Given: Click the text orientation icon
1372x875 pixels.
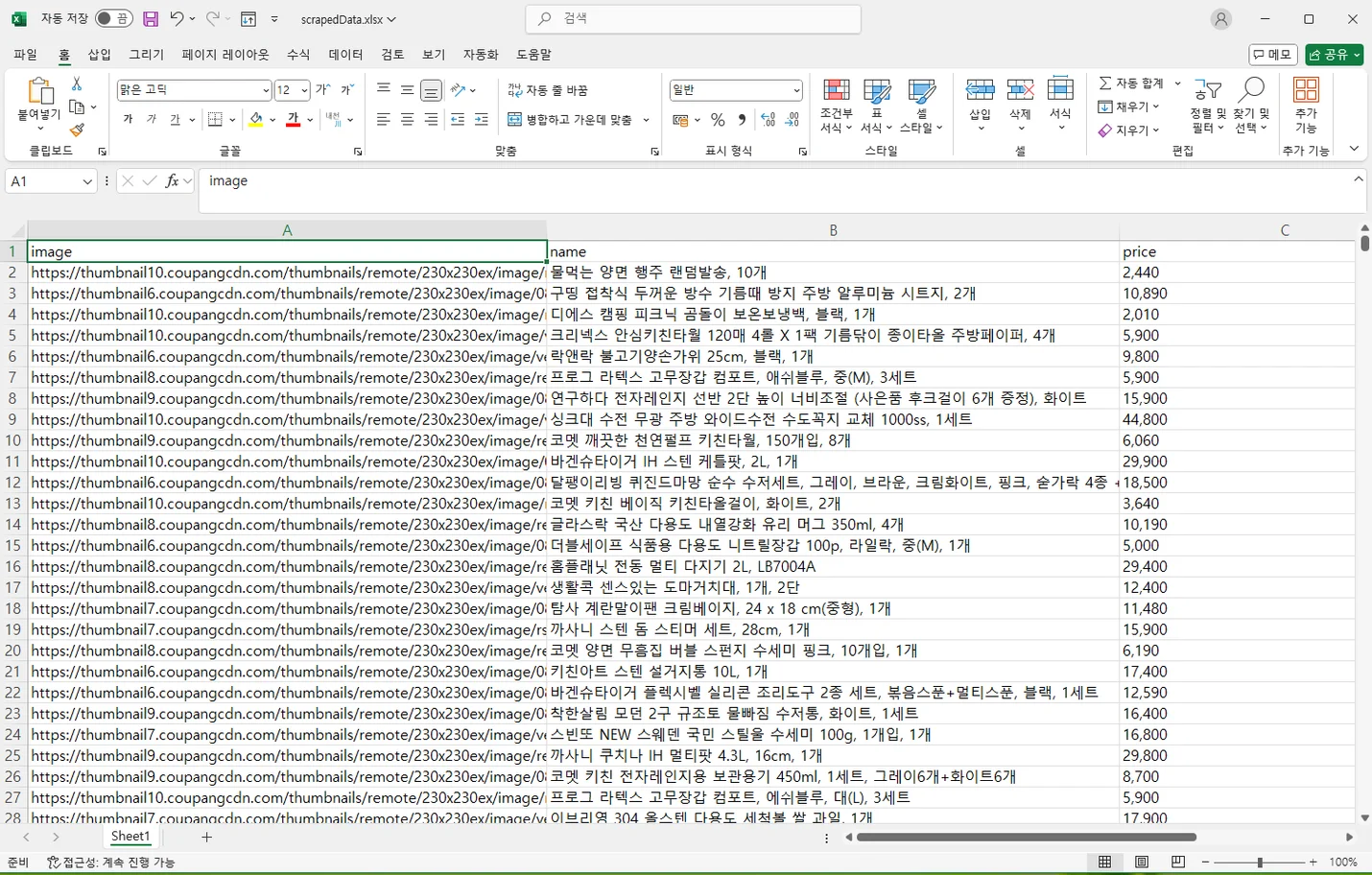Looking at the screenshot, I should point(459,90).
